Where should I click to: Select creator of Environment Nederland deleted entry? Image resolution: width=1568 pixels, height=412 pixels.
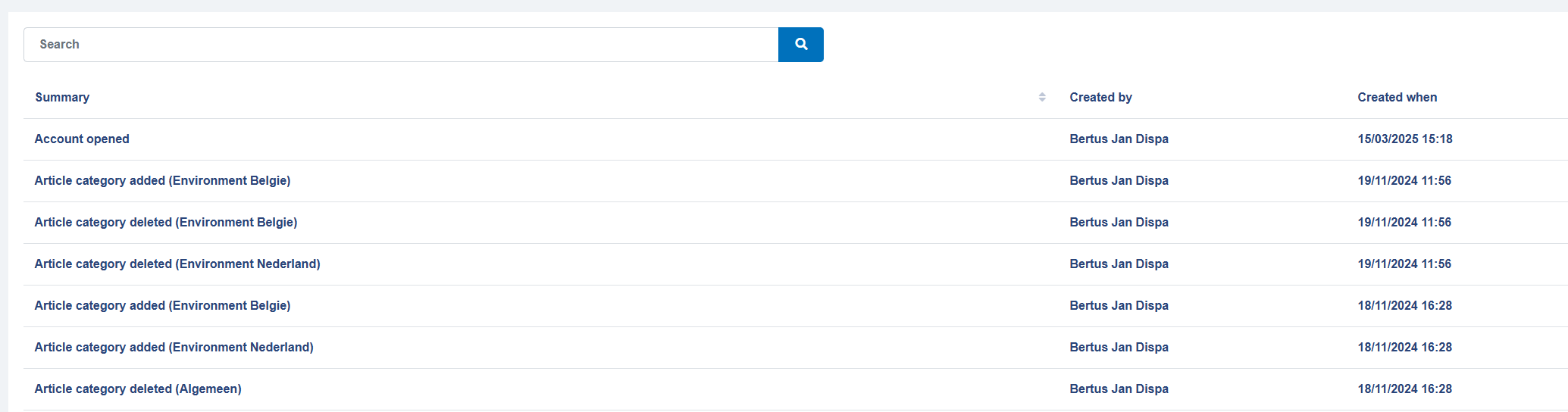pyautogui.click(x=1119, y=264)
